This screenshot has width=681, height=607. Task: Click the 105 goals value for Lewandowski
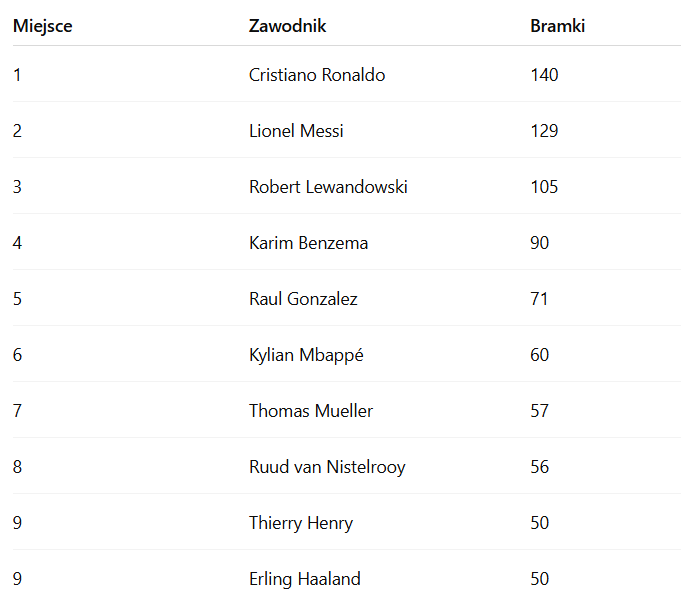(544, 187)
